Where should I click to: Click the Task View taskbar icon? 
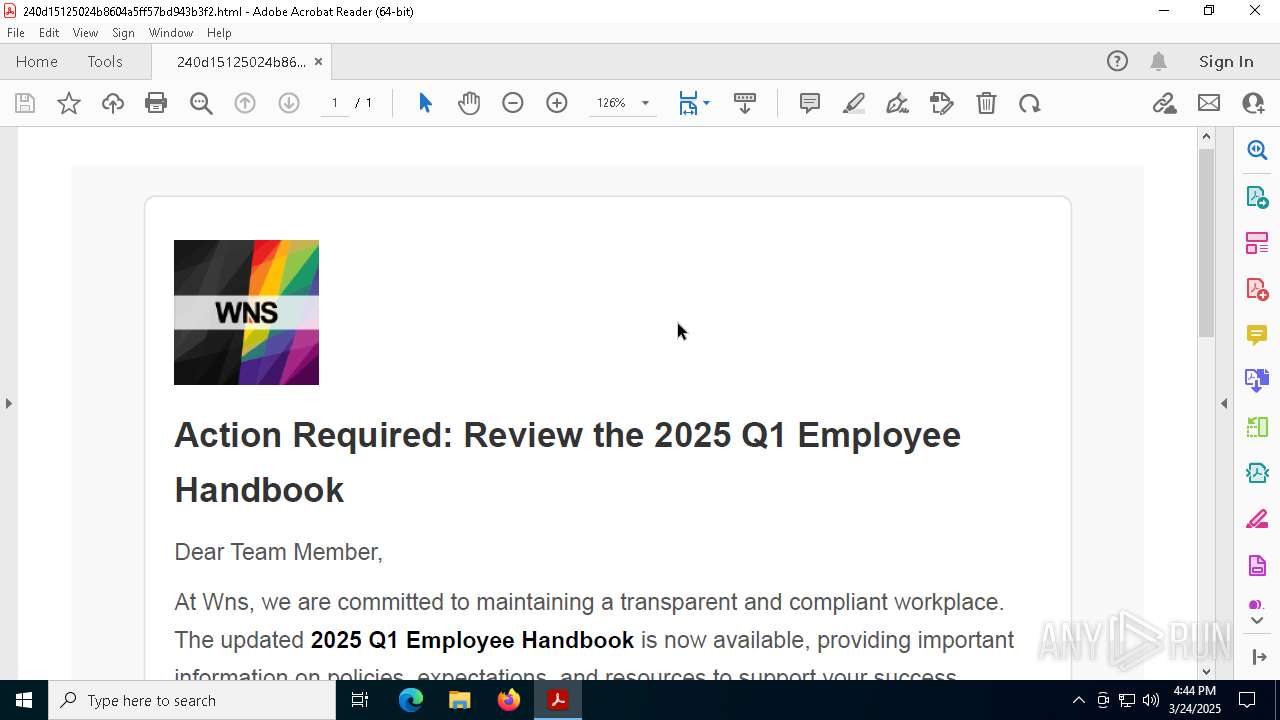(x=360, y=700)
